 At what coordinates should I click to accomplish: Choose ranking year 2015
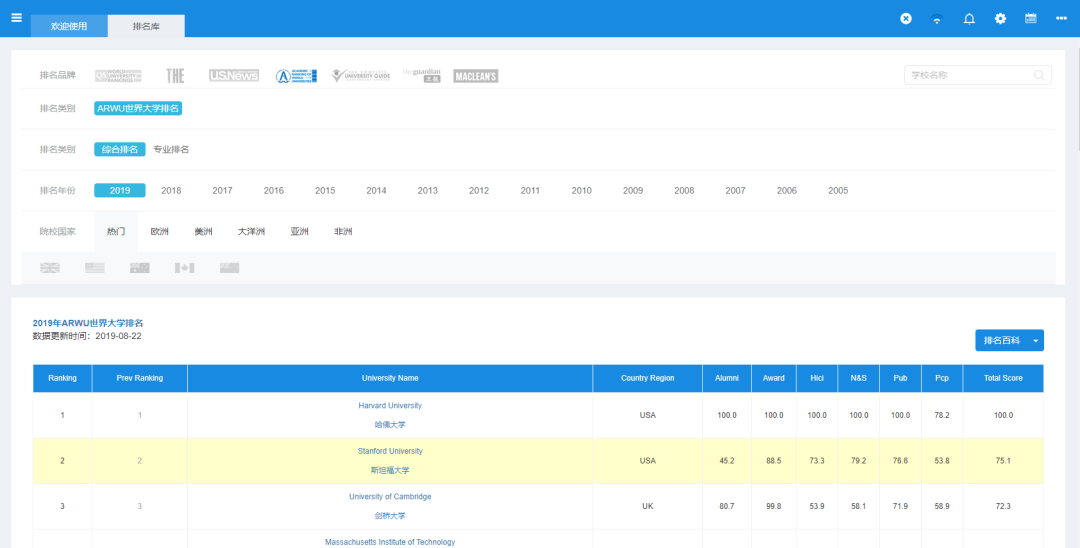point(325,191)
